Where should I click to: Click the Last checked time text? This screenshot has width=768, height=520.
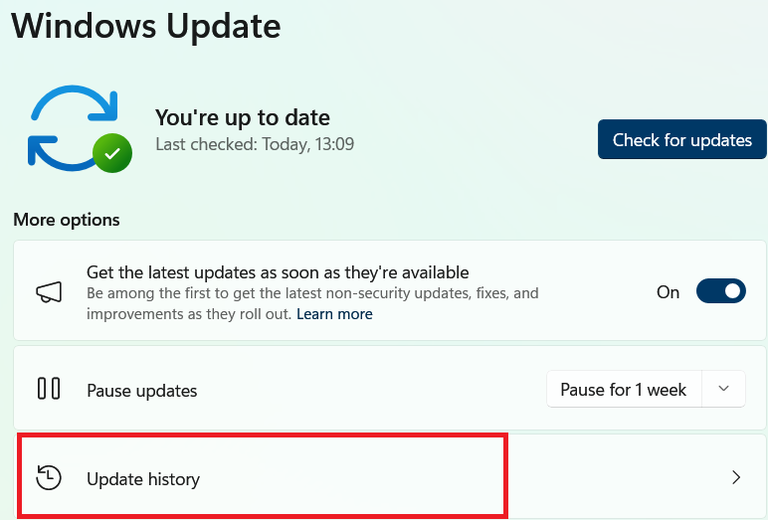tap(254, 144)
